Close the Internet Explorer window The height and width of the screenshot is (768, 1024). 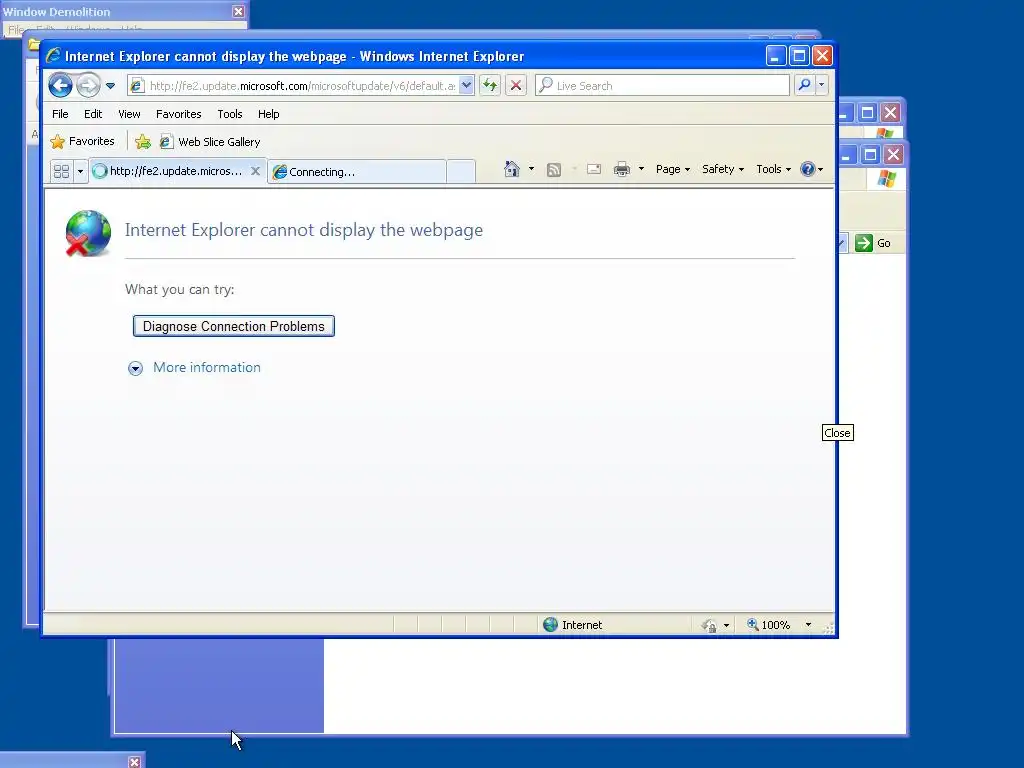(822, 56)
